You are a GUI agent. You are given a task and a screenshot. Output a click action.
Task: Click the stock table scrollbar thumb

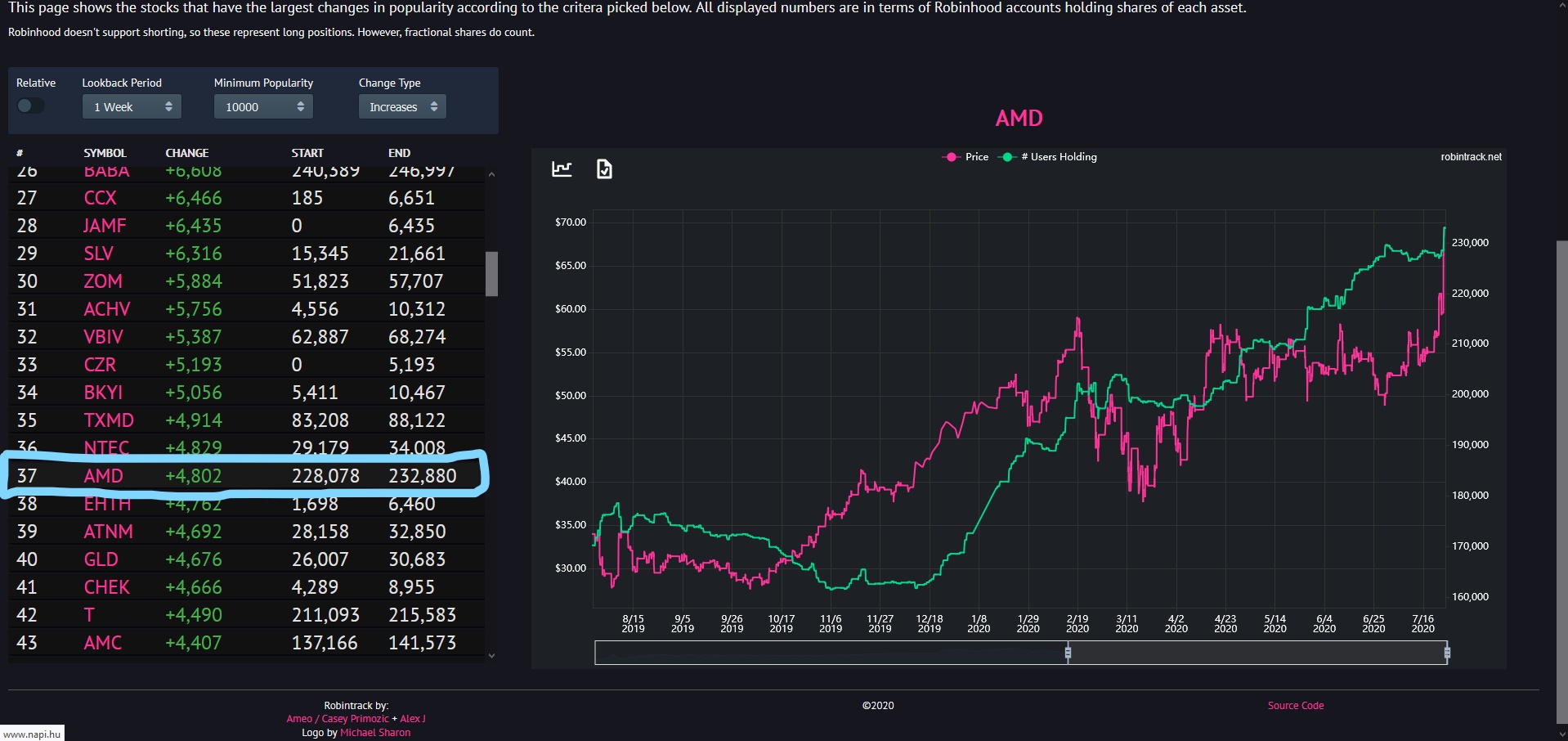491,273
